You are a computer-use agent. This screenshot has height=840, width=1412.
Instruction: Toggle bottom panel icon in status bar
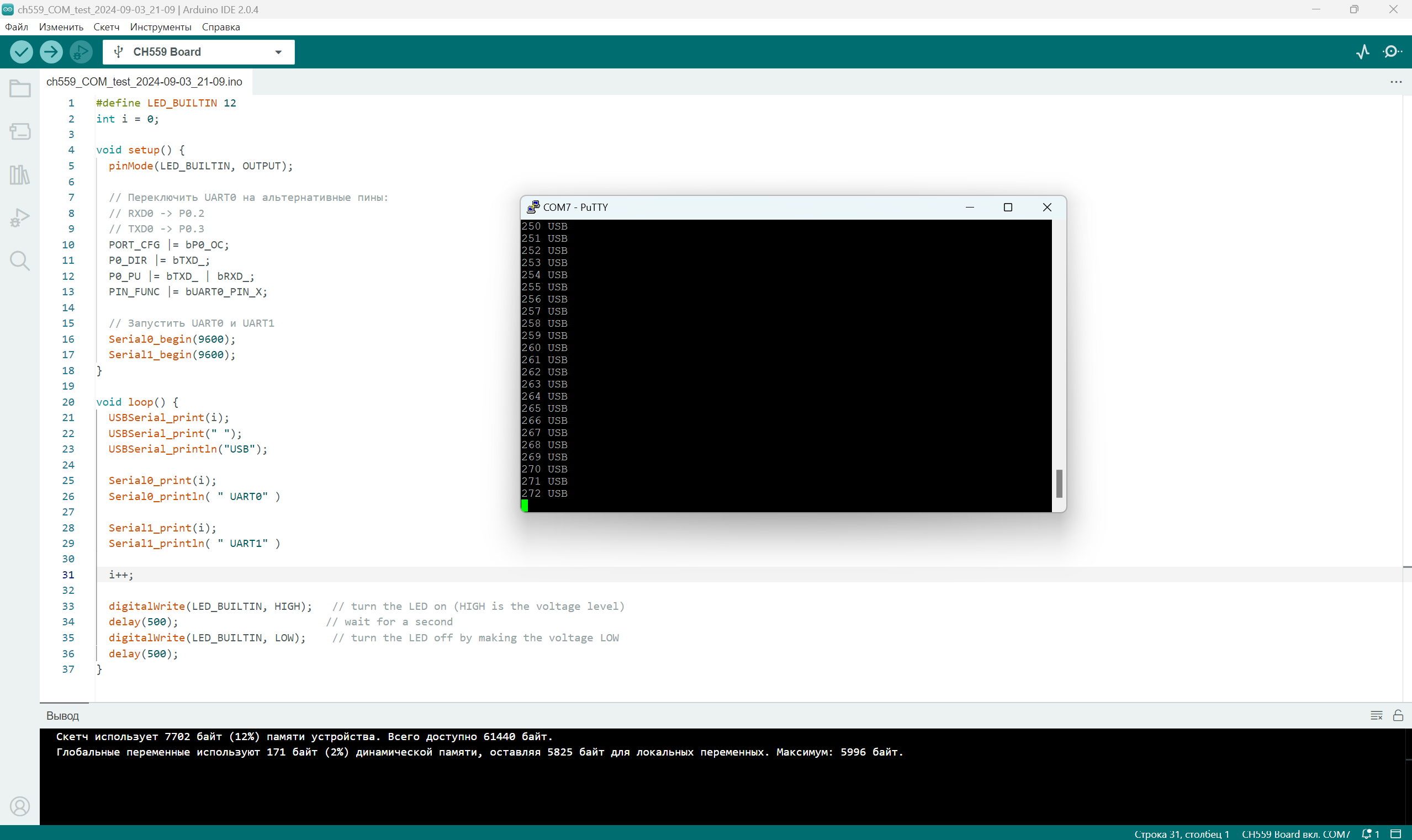coord(1396,834)
